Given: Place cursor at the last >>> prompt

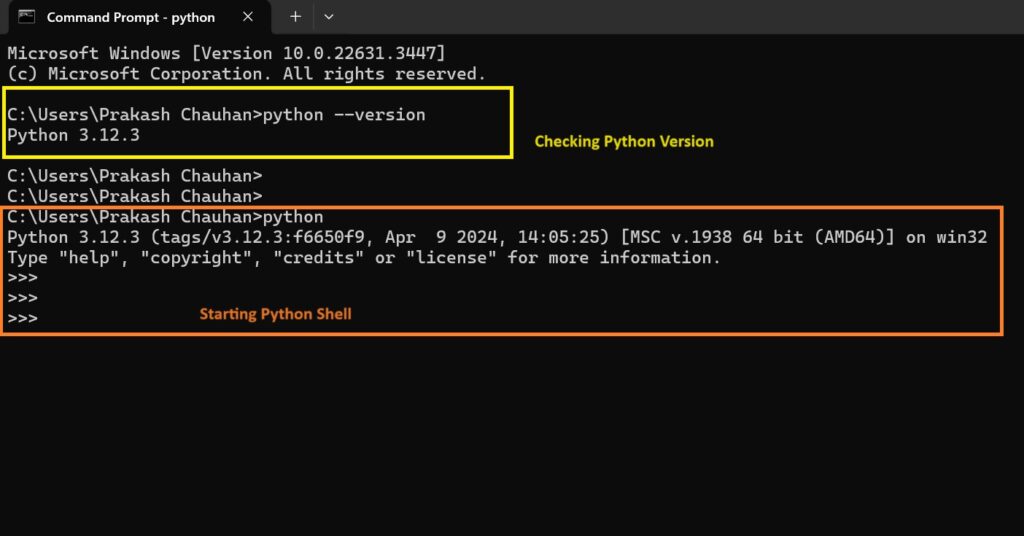Looking at the screenshot, I should [22, 319].
